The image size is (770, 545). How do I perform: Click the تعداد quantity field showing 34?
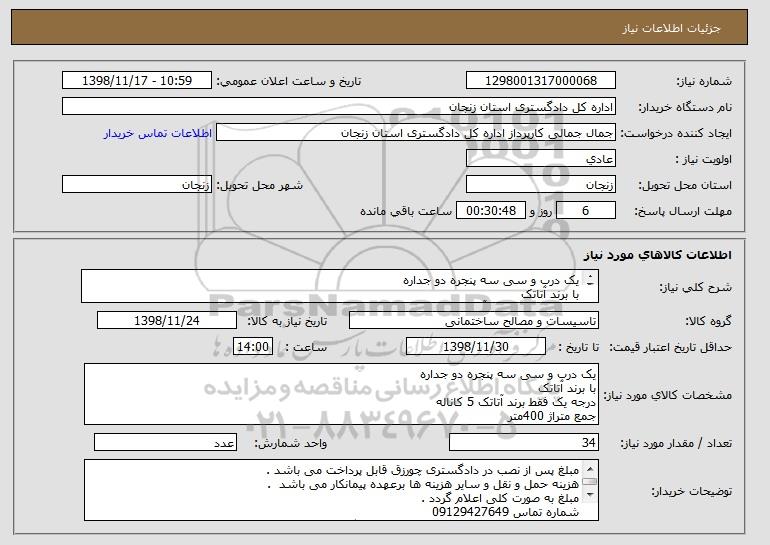tap(524, 442)
